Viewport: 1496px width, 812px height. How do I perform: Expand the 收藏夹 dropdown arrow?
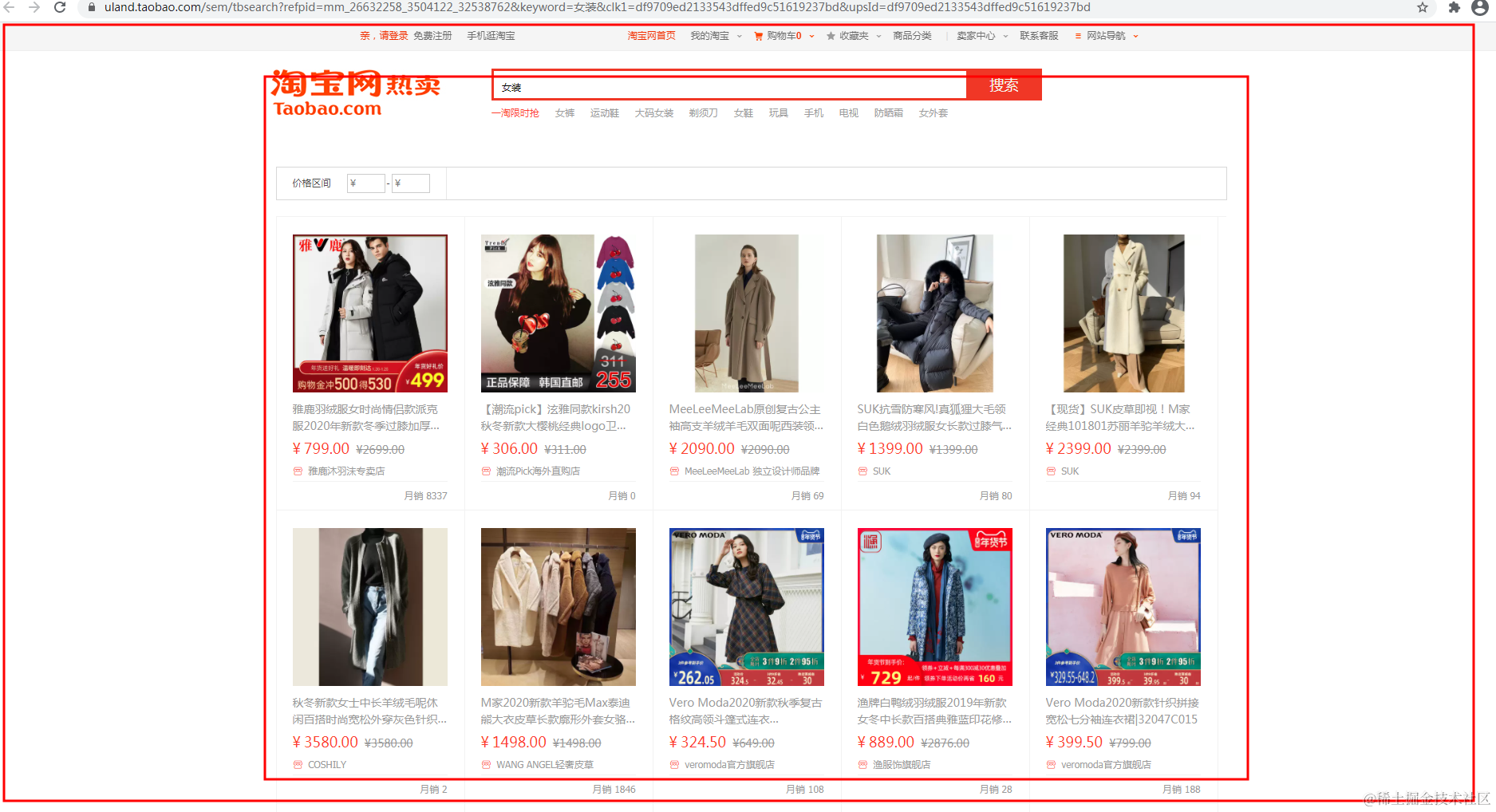coord(878,36)
